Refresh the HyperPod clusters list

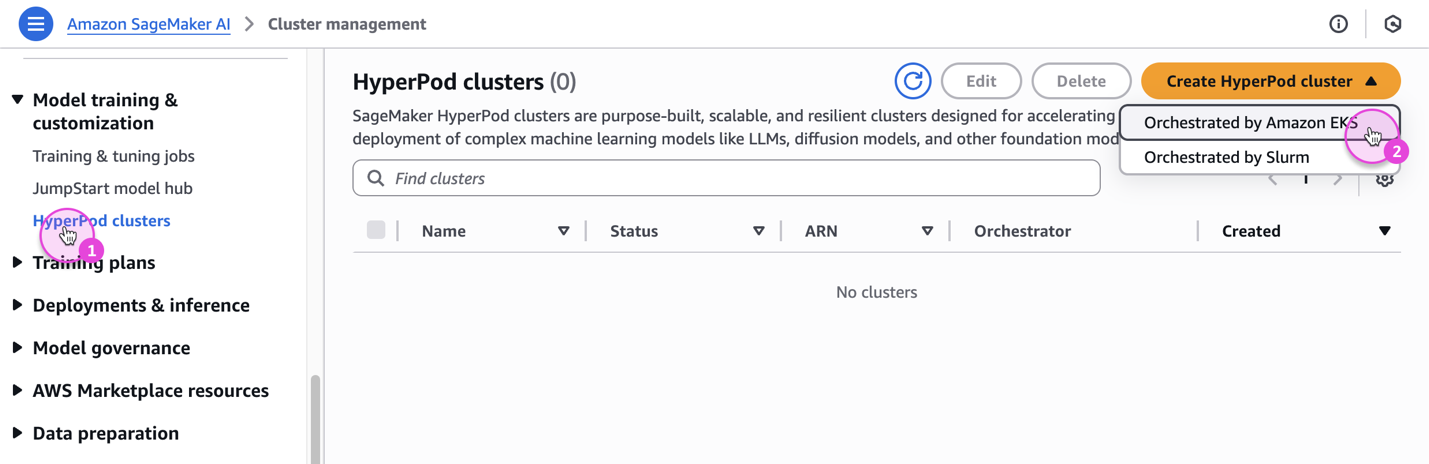pyautogui.click(x=913, y=81)
